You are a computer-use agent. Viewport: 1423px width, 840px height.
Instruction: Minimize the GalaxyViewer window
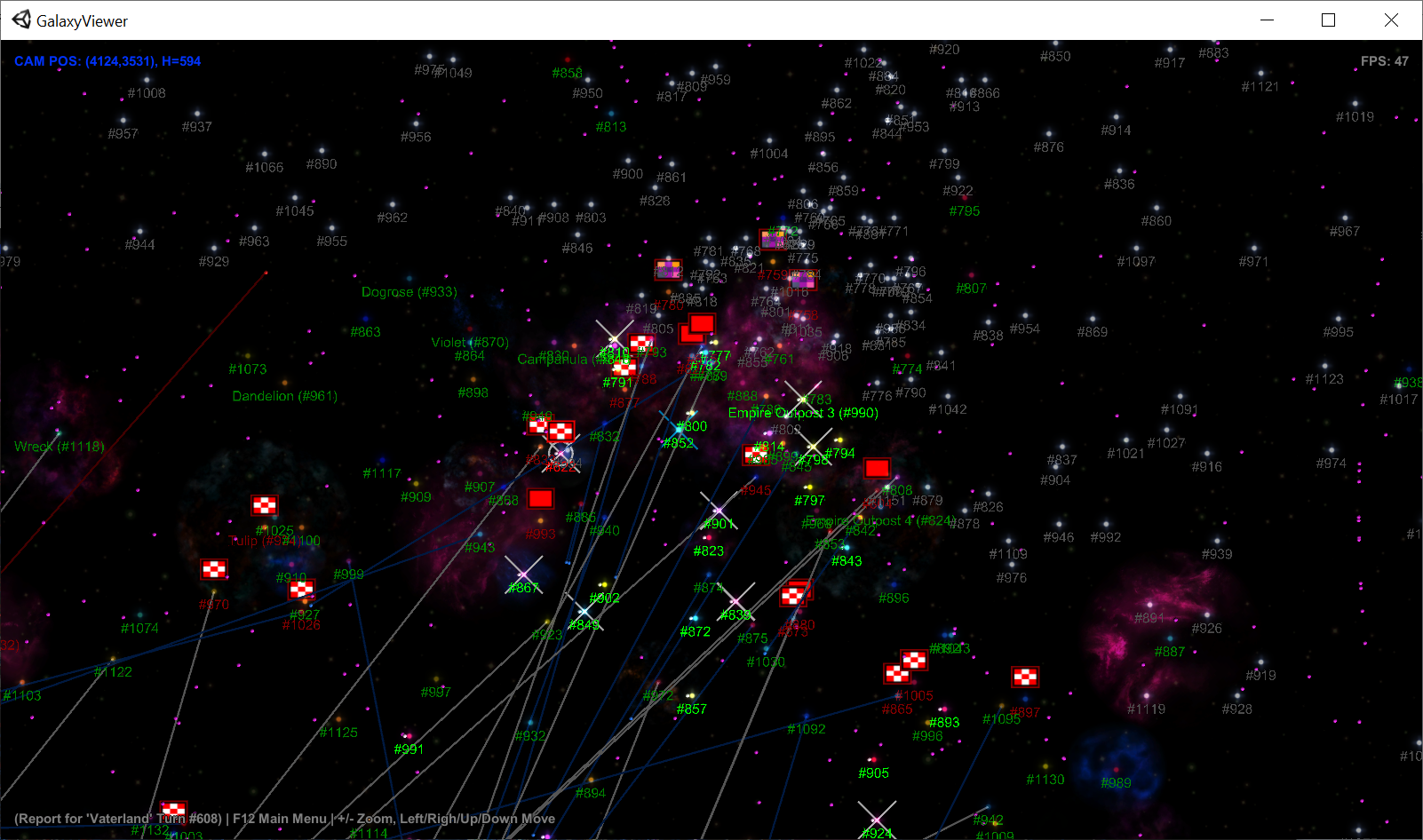[x=1268, y=20]
